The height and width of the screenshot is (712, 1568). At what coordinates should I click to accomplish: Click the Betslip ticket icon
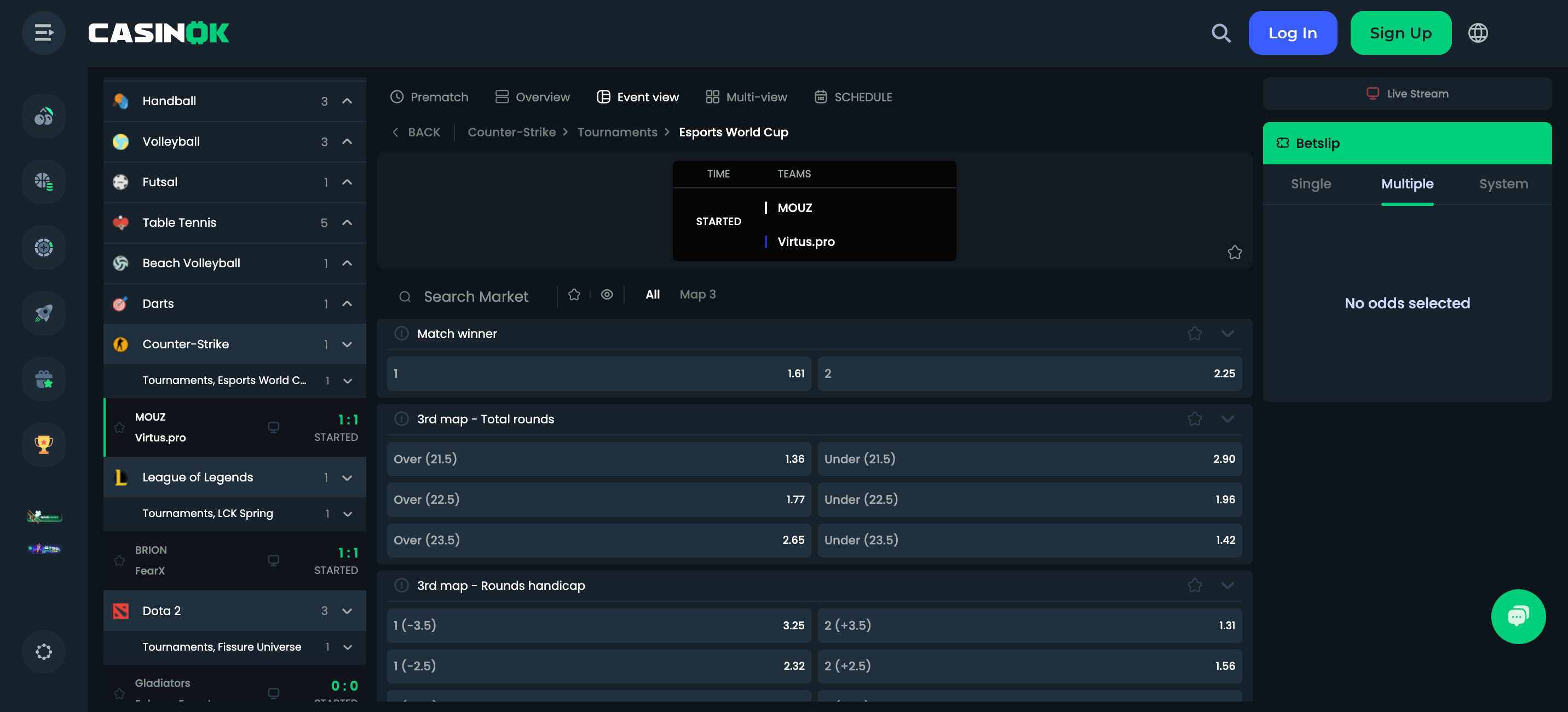(1283, 143)
